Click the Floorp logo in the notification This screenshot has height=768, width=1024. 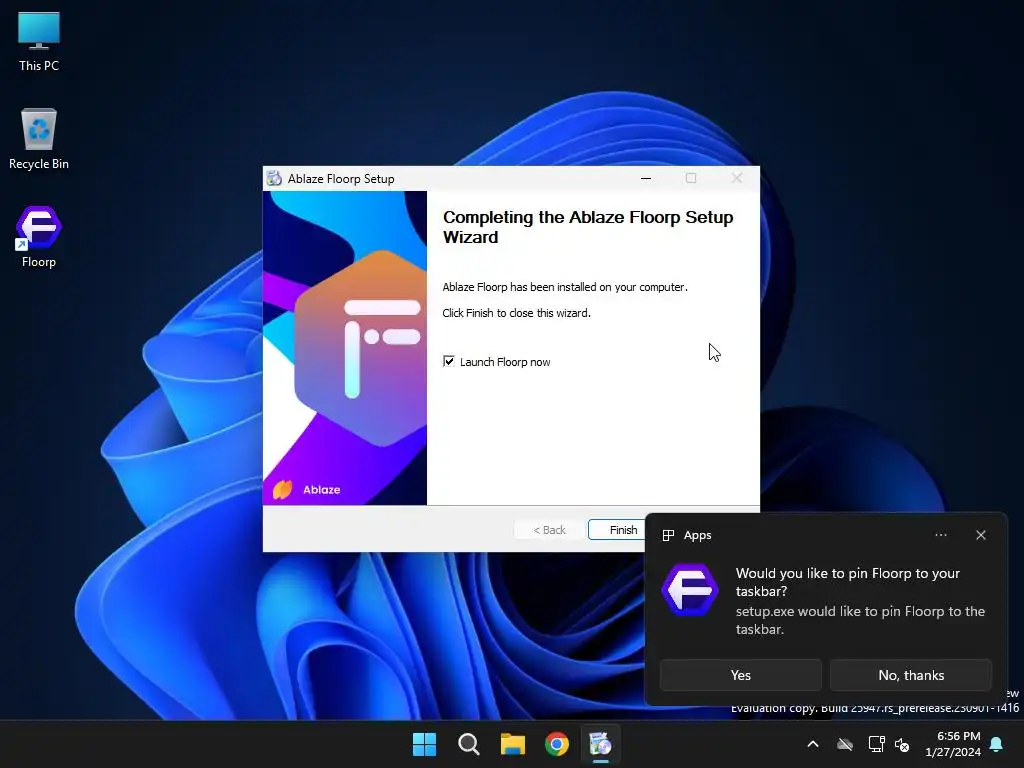point(690,590)
